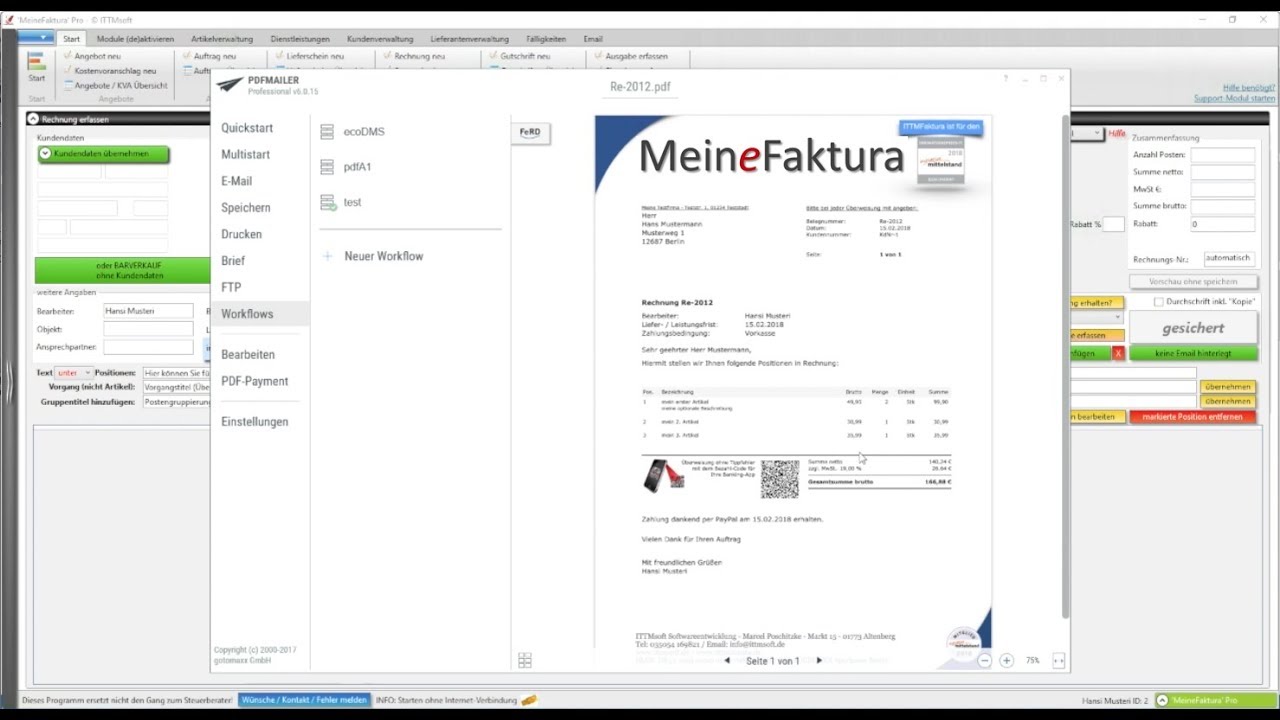Open PDF-Payment in PDFMailer sidebar
The image size is (1280, 720).
(255, 381)
